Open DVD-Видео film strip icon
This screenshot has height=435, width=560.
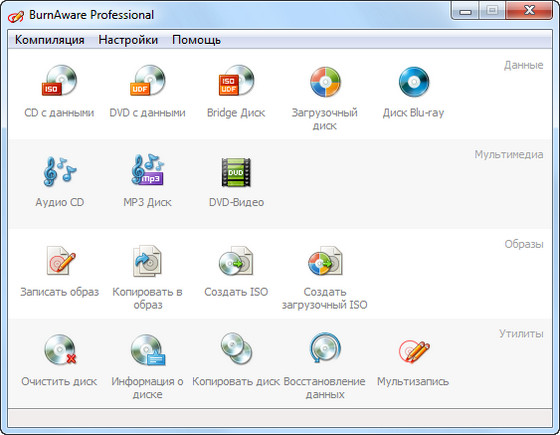236,172
